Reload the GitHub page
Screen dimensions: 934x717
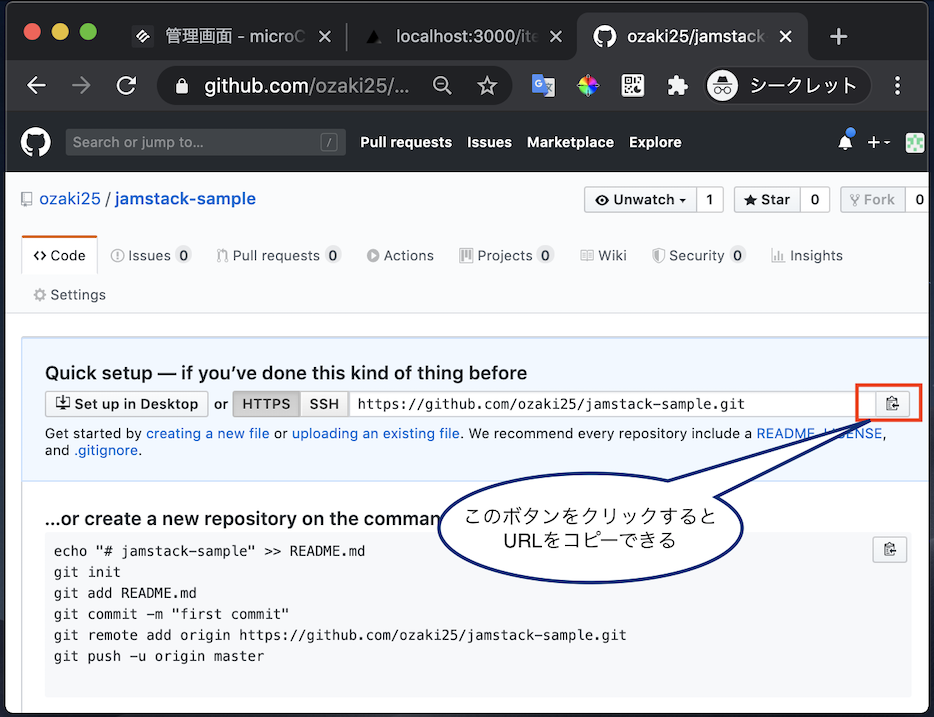click(126, 86)
